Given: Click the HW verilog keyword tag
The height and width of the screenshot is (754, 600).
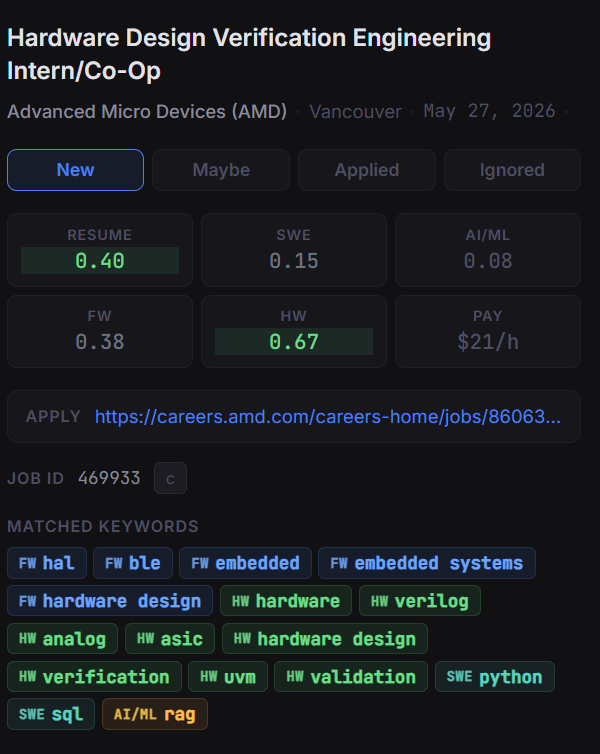Looking at the screenshot, I should point(420,601).
